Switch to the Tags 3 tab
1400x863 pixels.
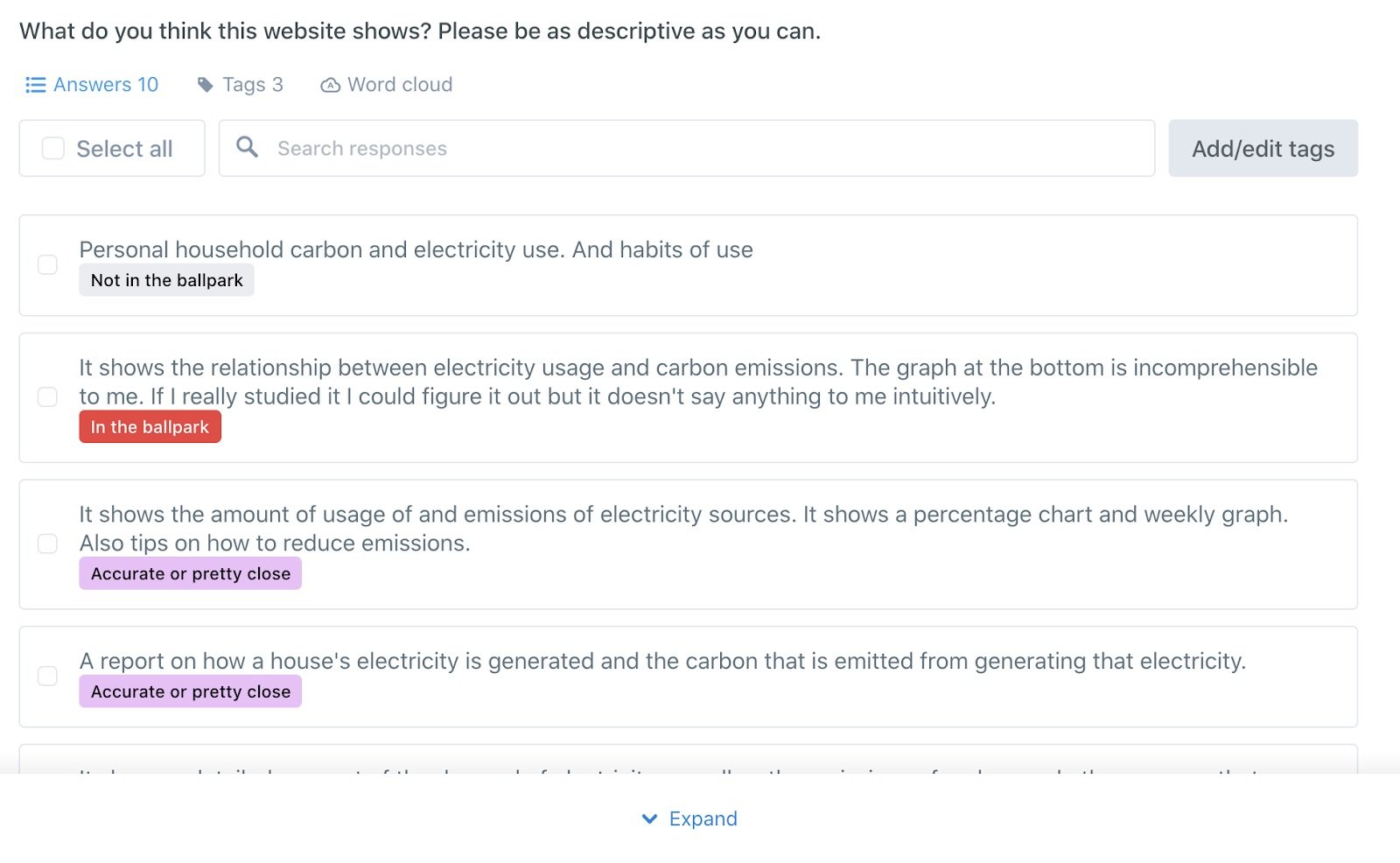click(x=241, y=85)
